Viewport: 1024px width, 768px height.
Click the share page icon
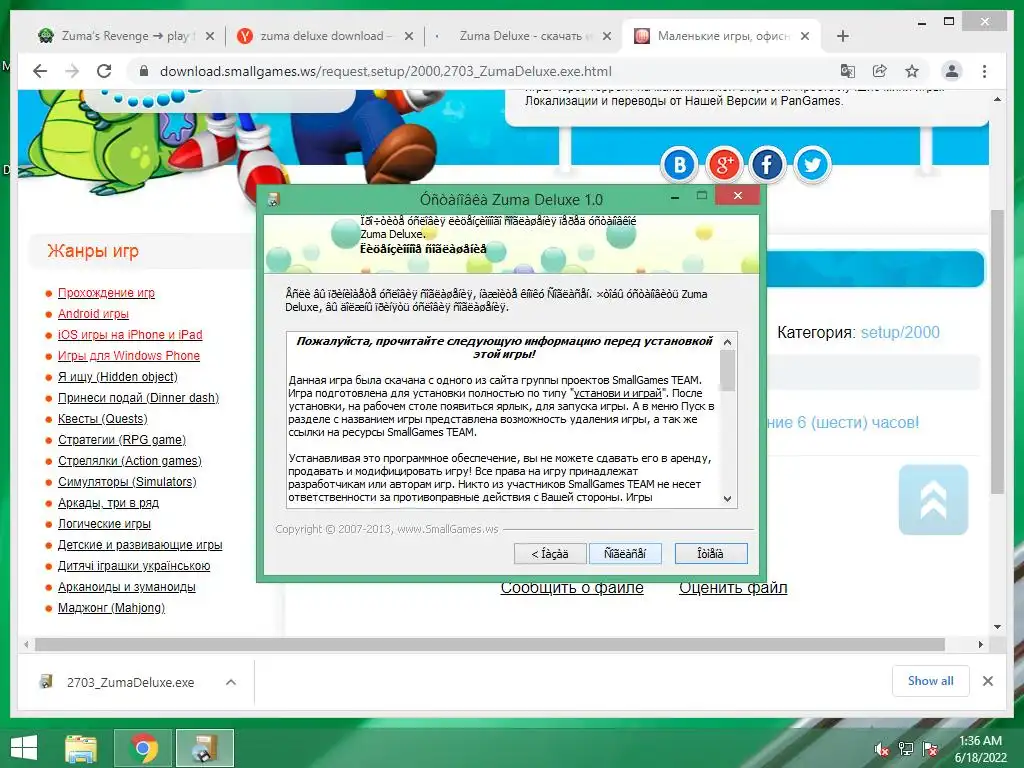coord(880,71)
